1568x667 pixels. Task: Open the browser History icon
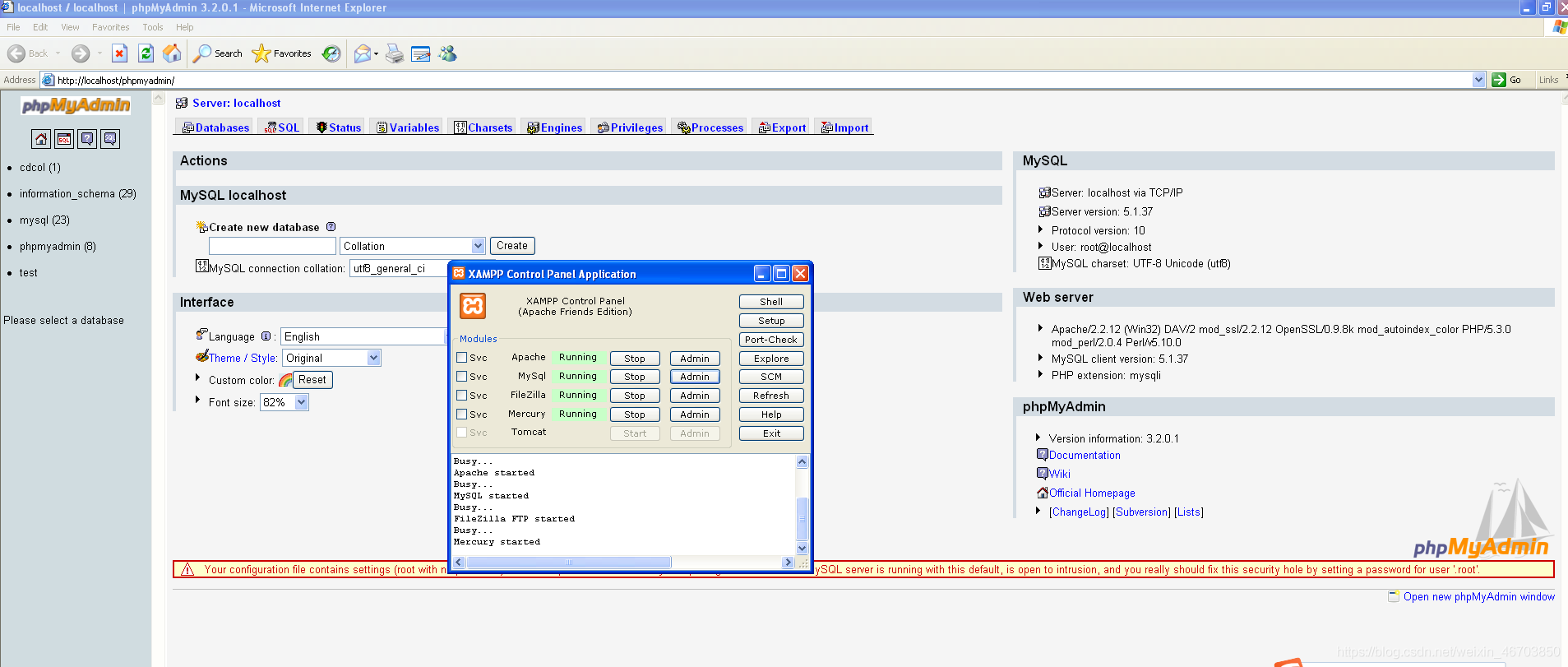(331, 53)
